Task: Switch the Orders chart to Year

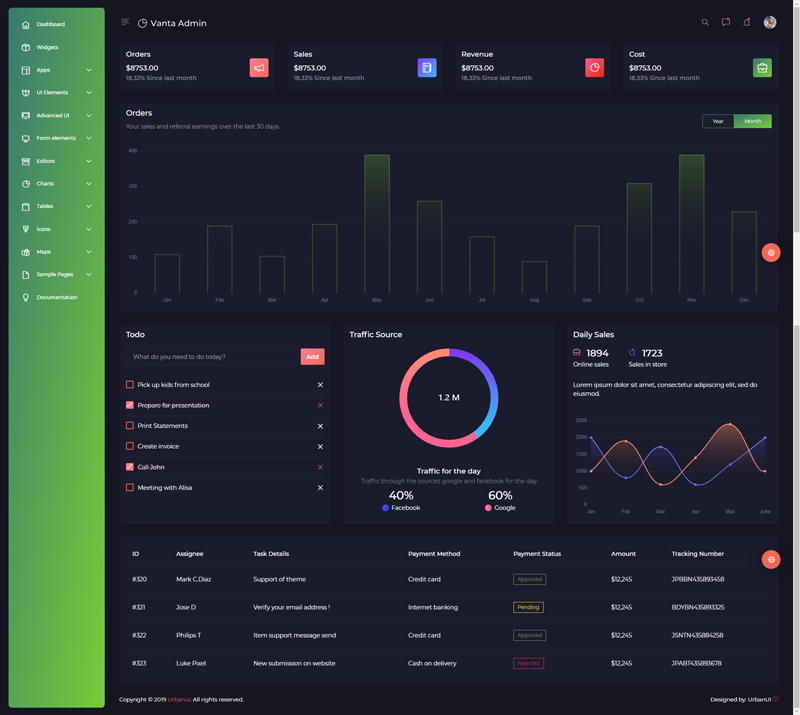Action: [x=718, y=121]
